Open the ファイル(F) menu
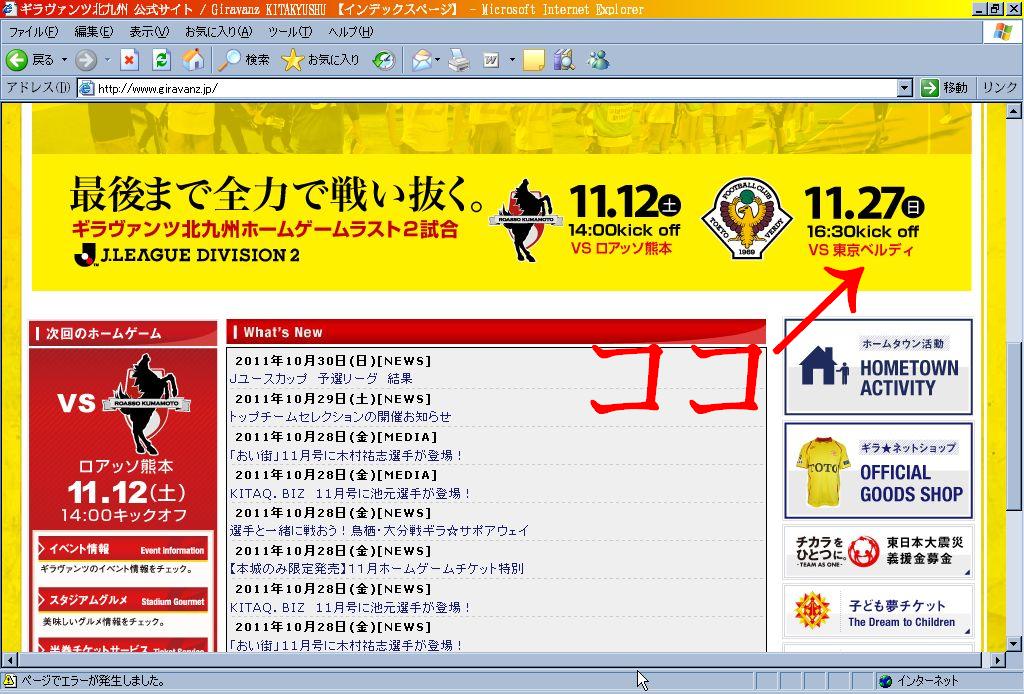 [33, 31]
